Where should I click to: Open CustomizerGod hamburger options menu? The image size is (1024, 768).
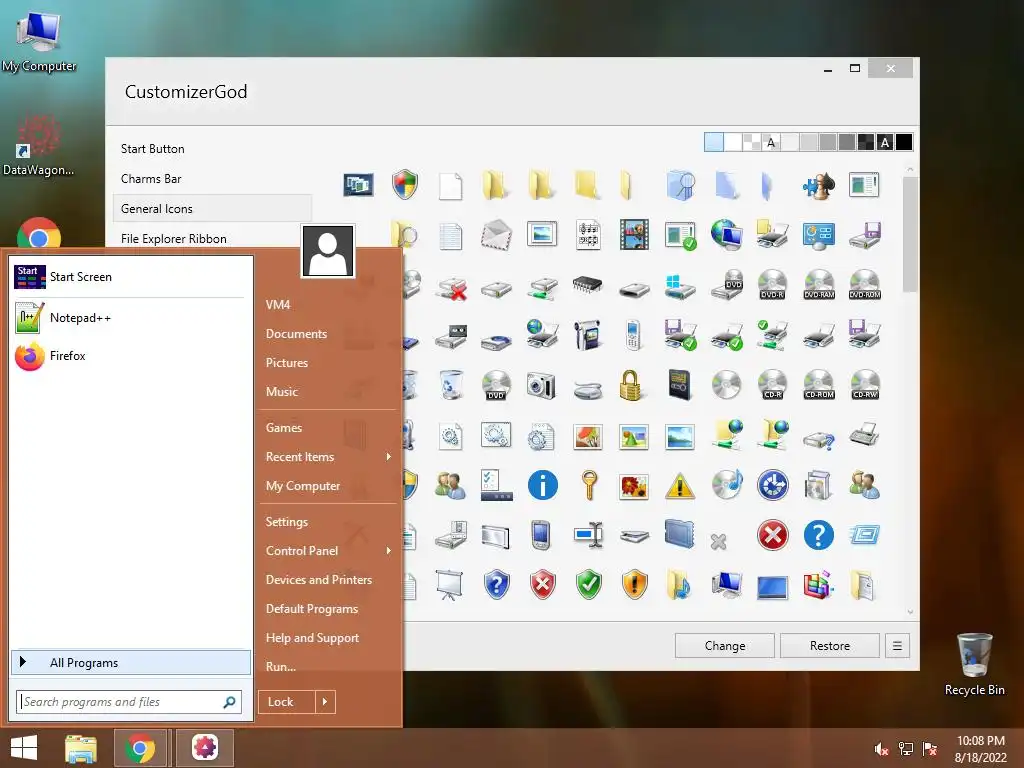897,646
